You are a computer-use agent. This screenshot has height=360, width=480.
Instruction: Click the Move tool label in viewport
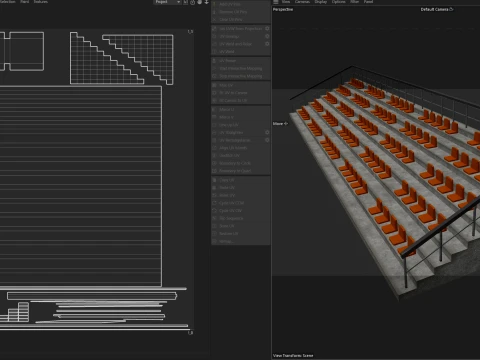point(280,124)
